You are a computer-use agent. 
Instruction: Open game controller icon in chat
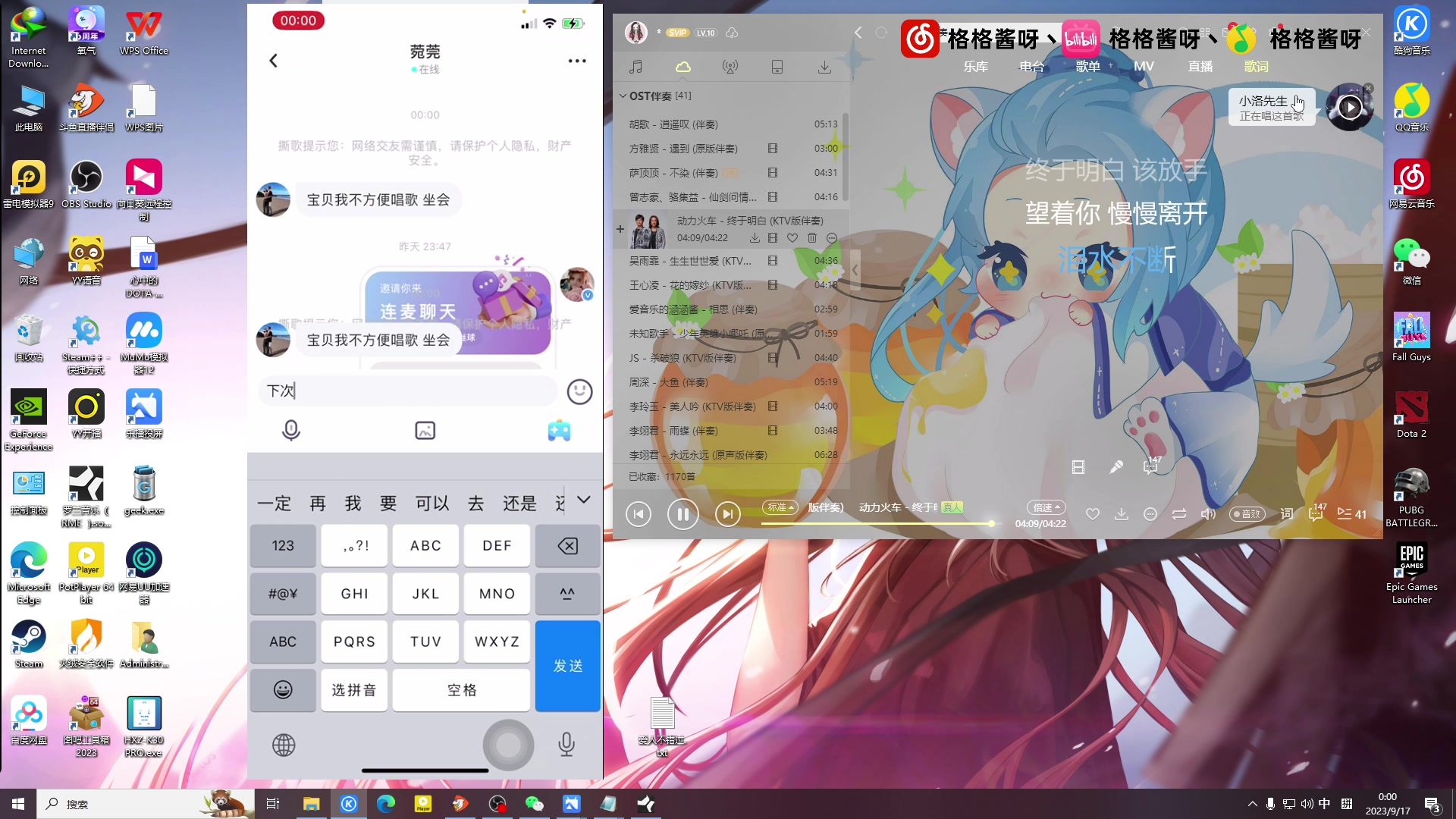(x=560, y=431)
